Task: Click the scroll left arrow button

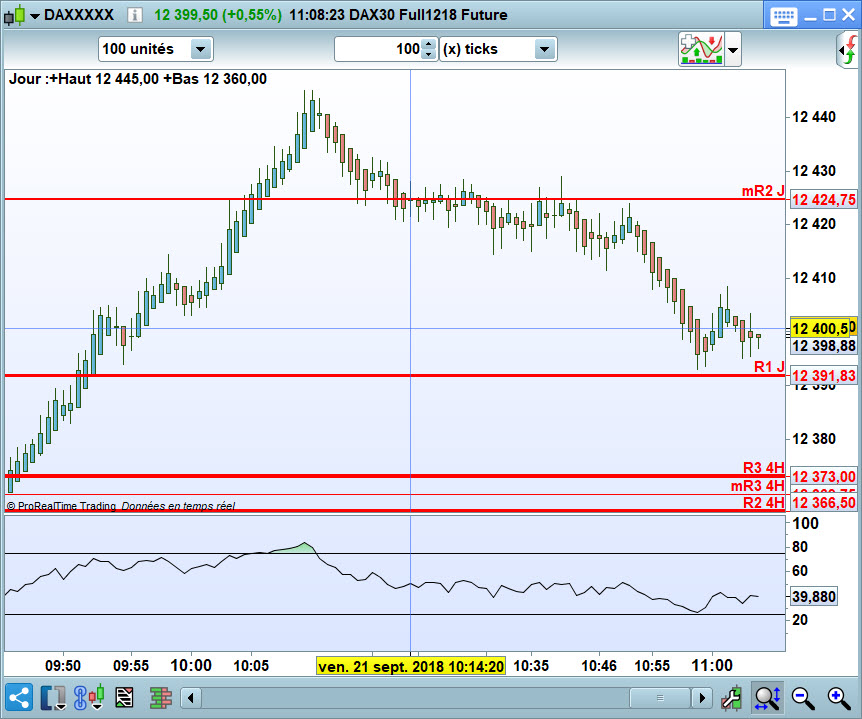Action: (x=191, y=698)
